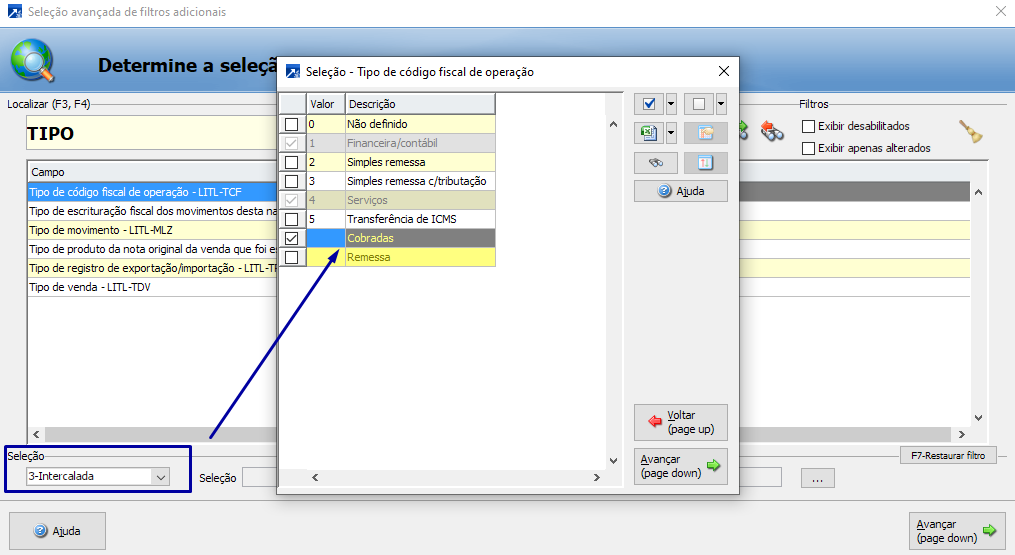The width and height of the screenshot is (1015, 555).
Task: Click the Transferência de ICMS description cell
Action: (x=420, y=219)
